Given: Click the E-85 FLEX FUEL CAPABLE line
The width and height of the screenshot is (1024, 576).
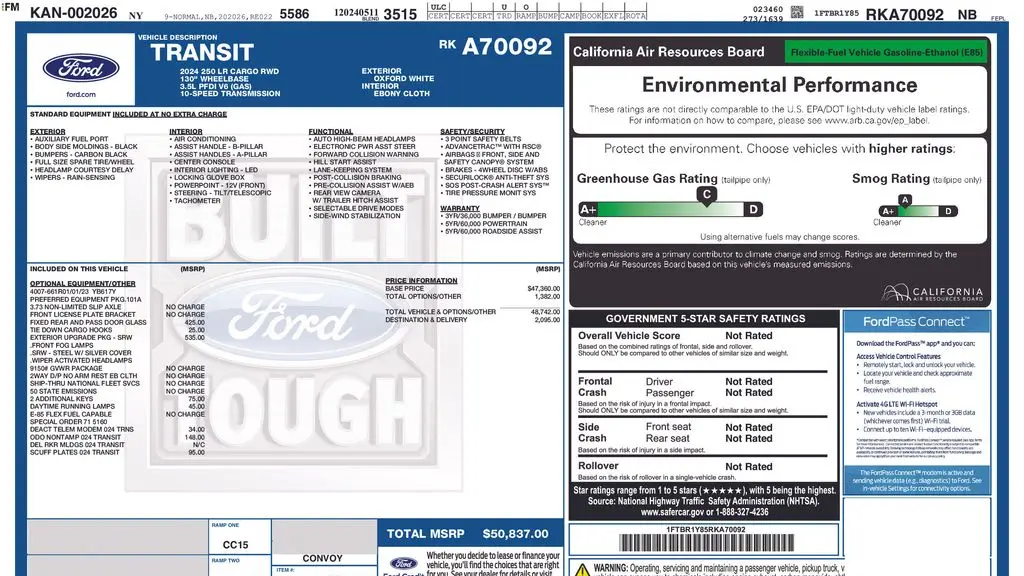Looking at the screenshot, I should [x=118, y=414].
